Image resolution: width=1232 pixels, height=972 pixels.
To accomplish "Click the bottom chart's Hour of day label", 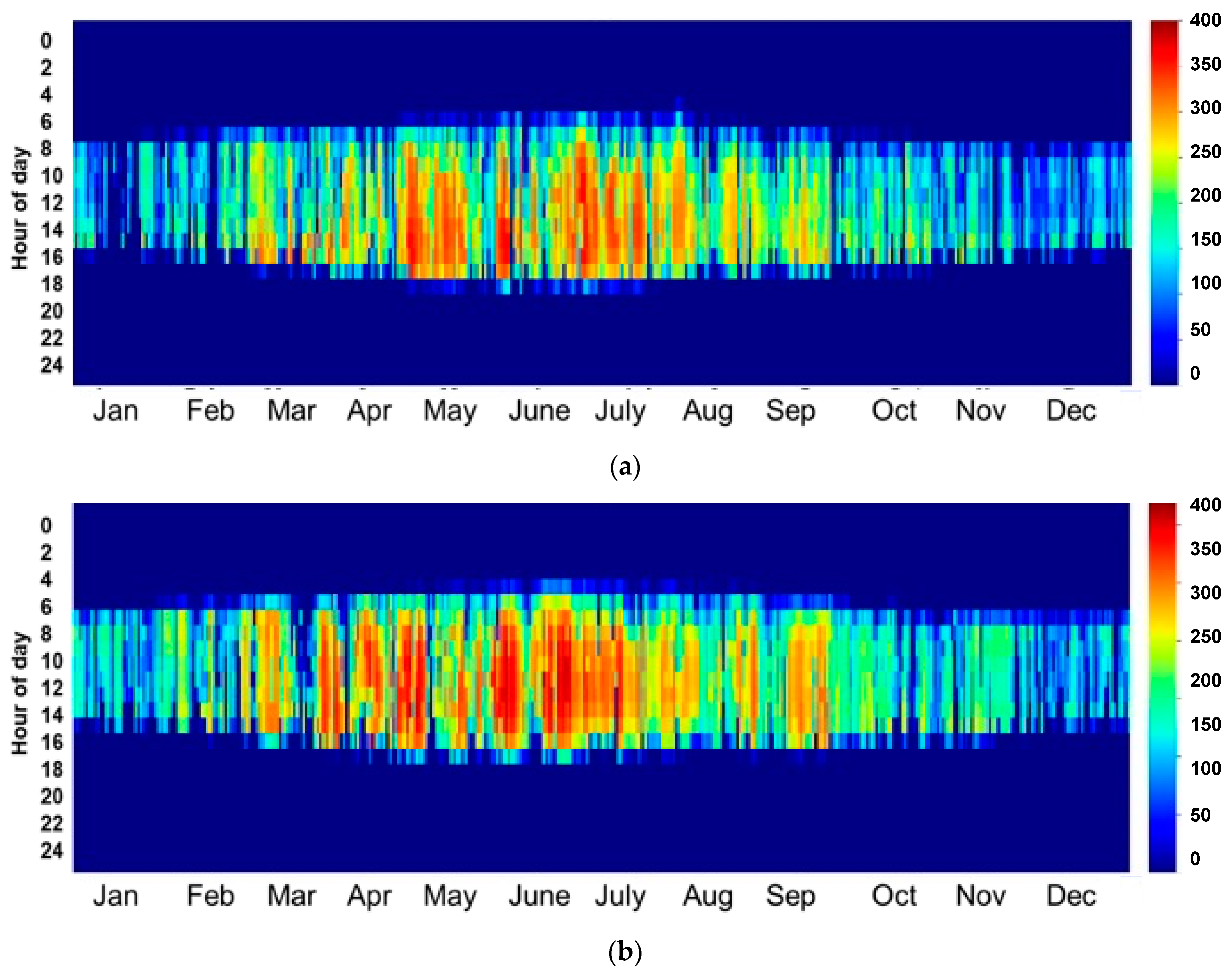I will [x=20, y=692].
